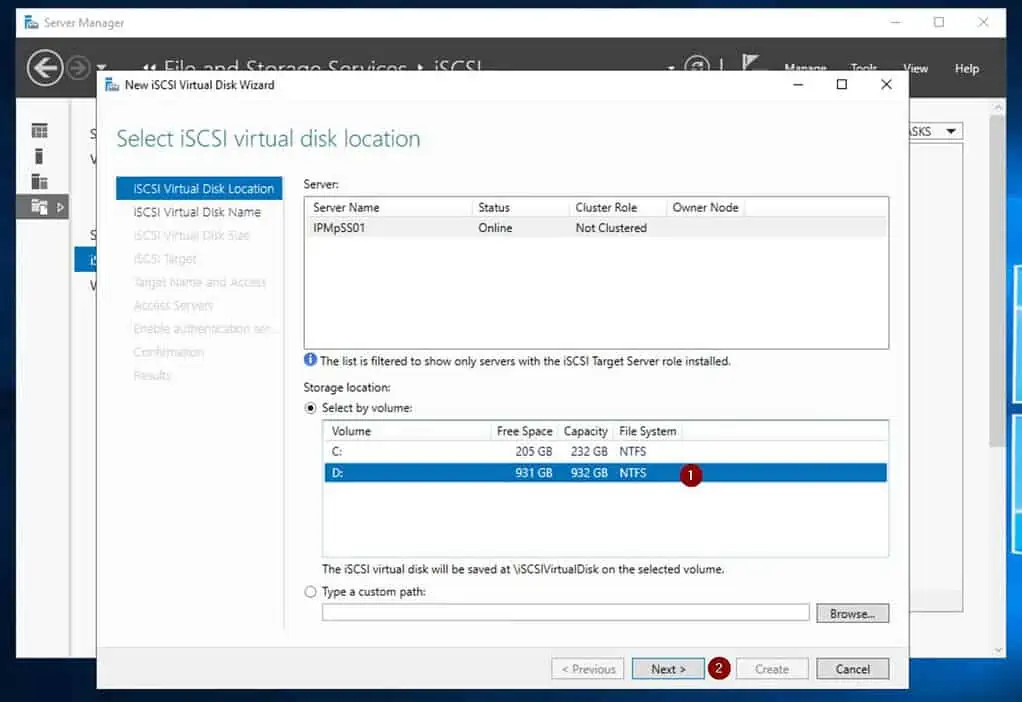Click the 'Not Clustered' cell

click(611, 228)
